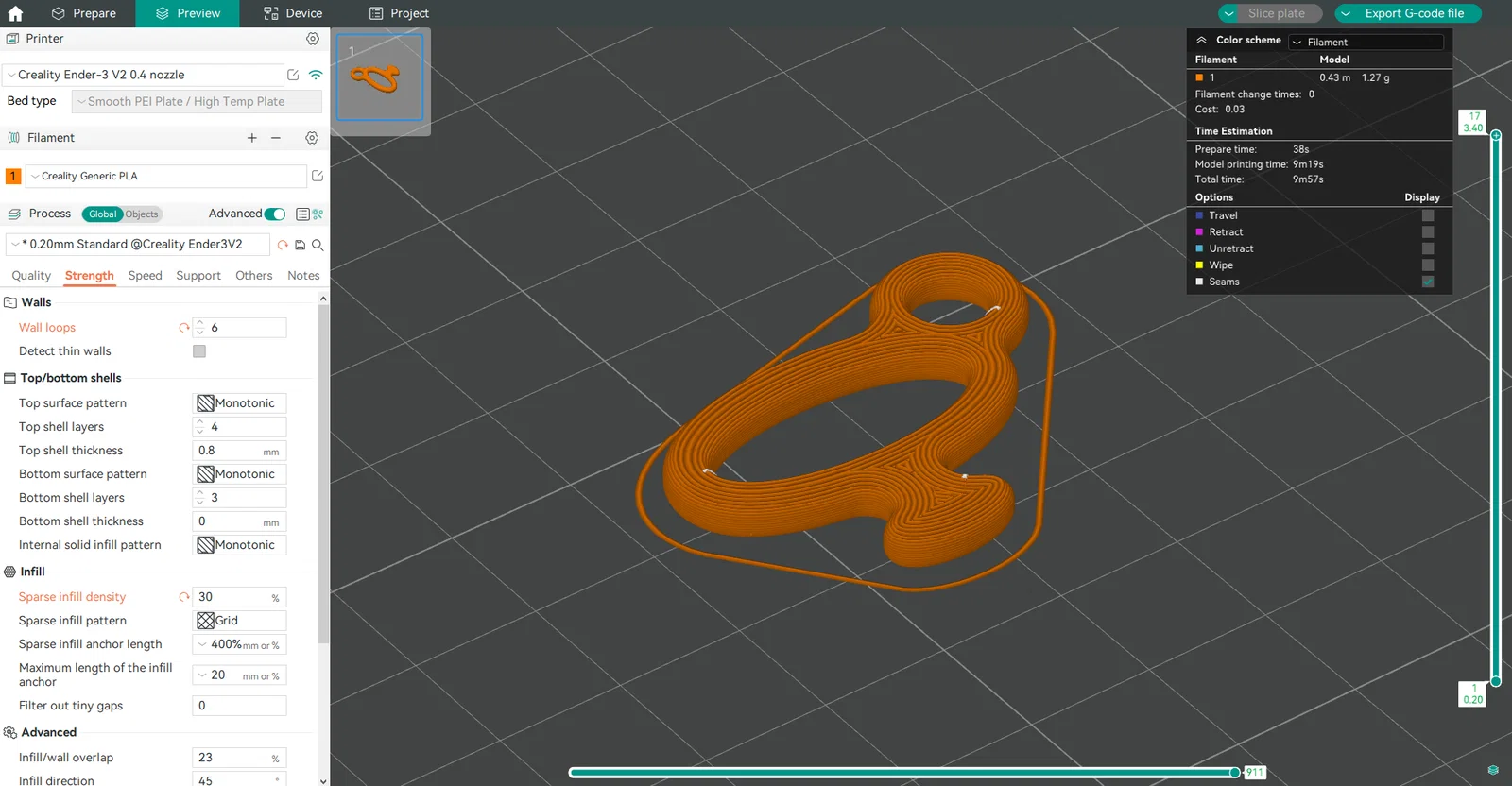
Task: Open the 0.20mm Standard process preset dropdown
Action: [139, 245]
